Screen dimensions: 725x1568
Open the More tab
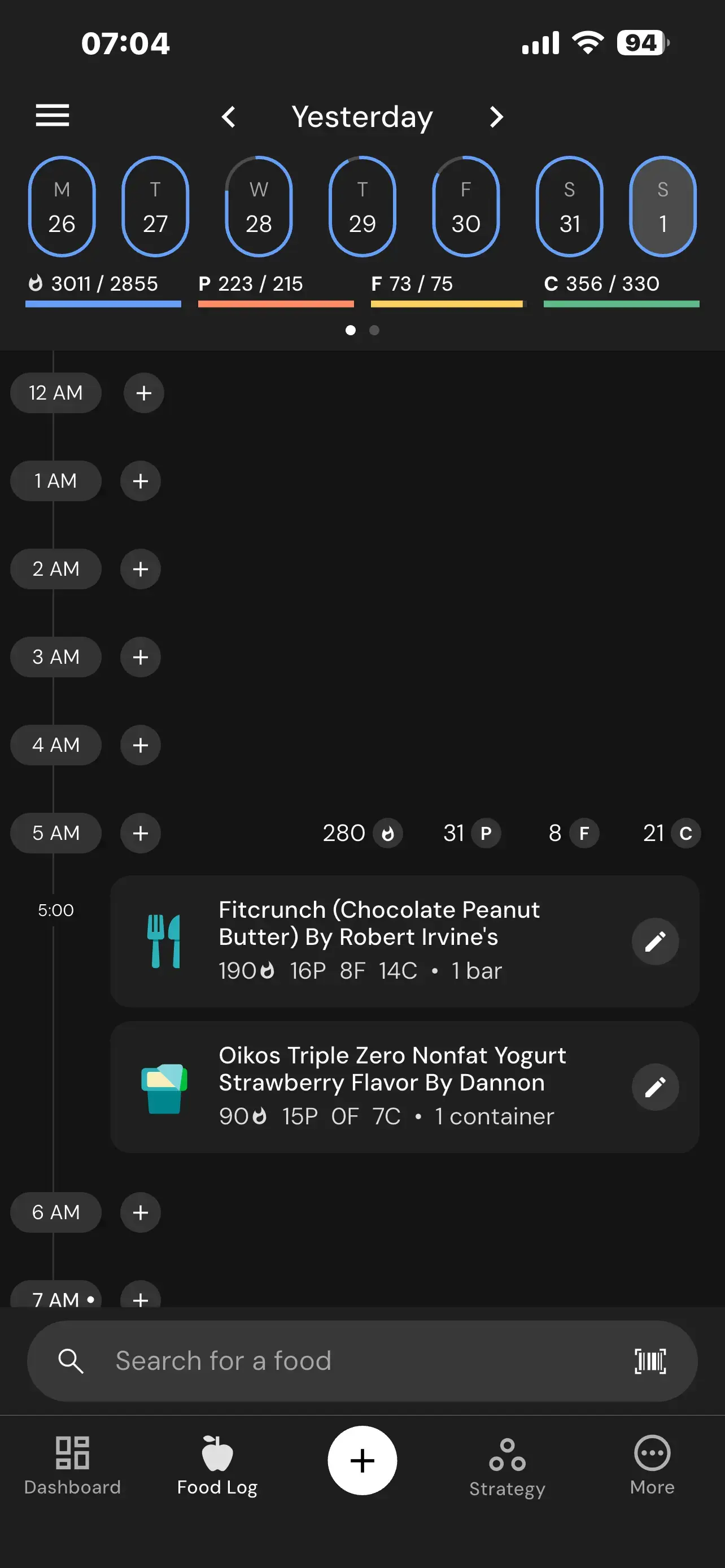click(x=652, y=1465)
